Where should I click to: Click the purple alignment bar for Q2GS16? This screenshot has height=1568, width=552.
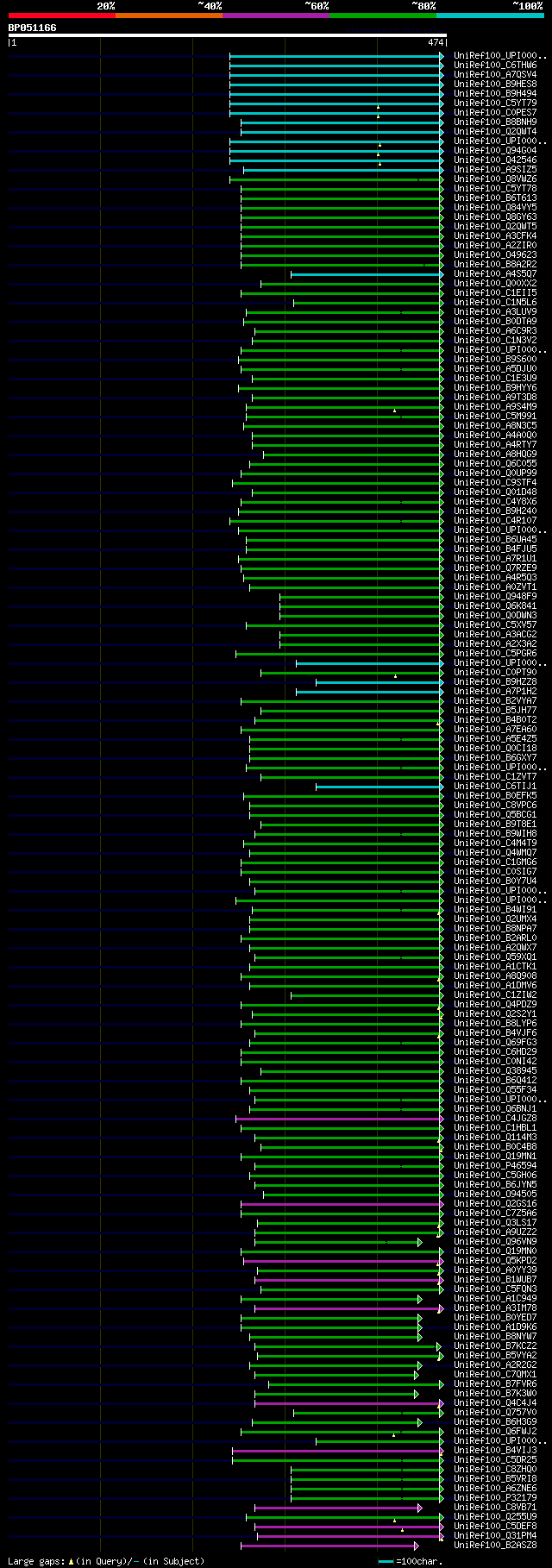click(342, 1204)
